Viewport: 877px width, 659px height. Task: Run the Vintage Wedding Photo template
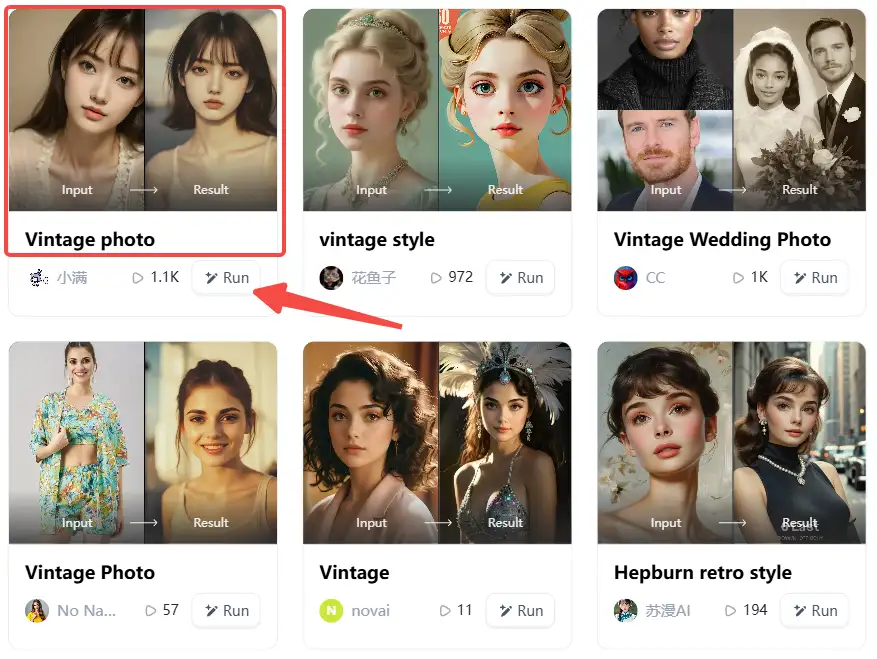pyautogui.click(x=815, y=278)
